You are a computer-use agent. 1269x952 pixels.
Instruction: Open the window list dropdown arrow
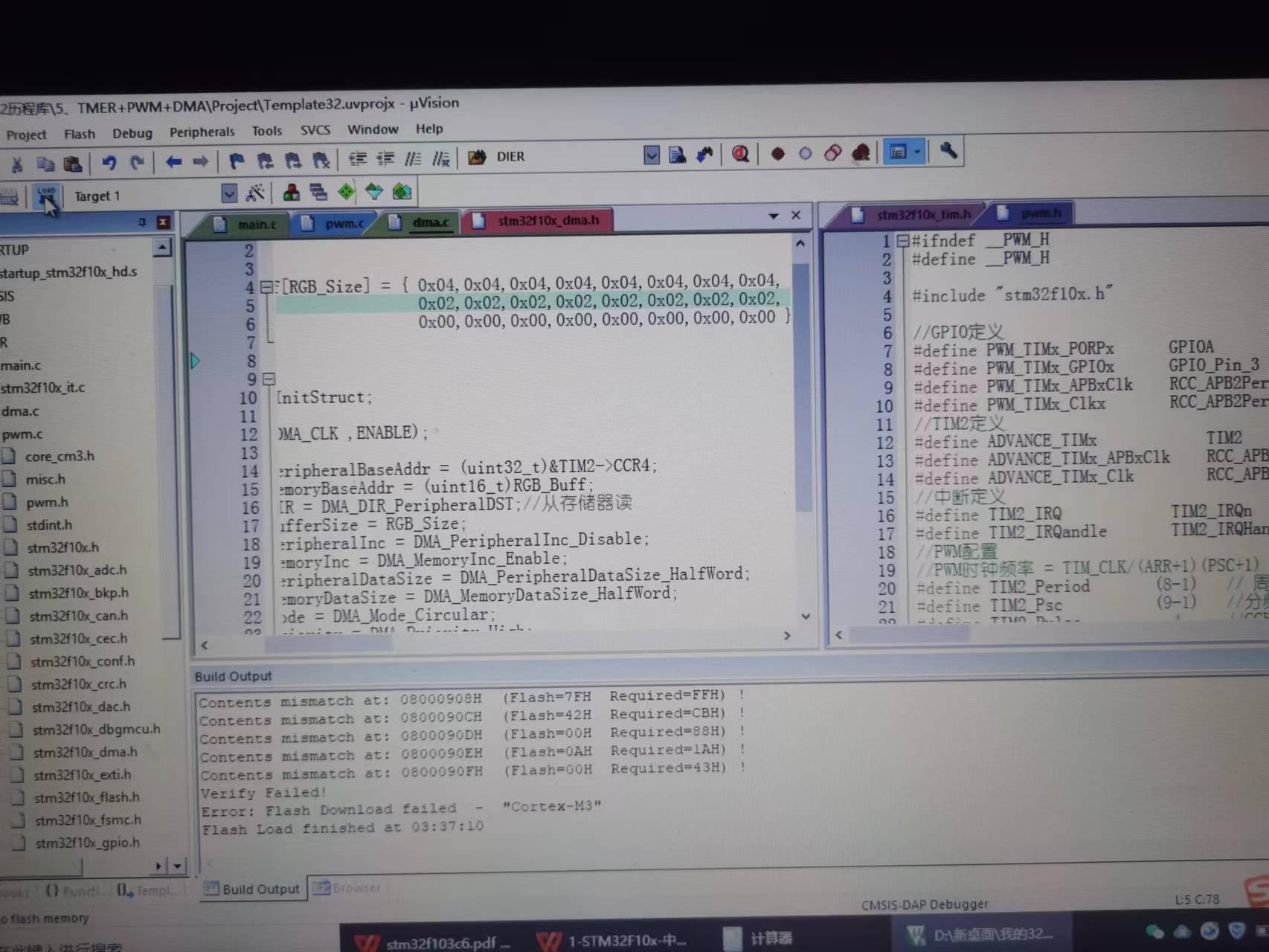tap(774, 215)
